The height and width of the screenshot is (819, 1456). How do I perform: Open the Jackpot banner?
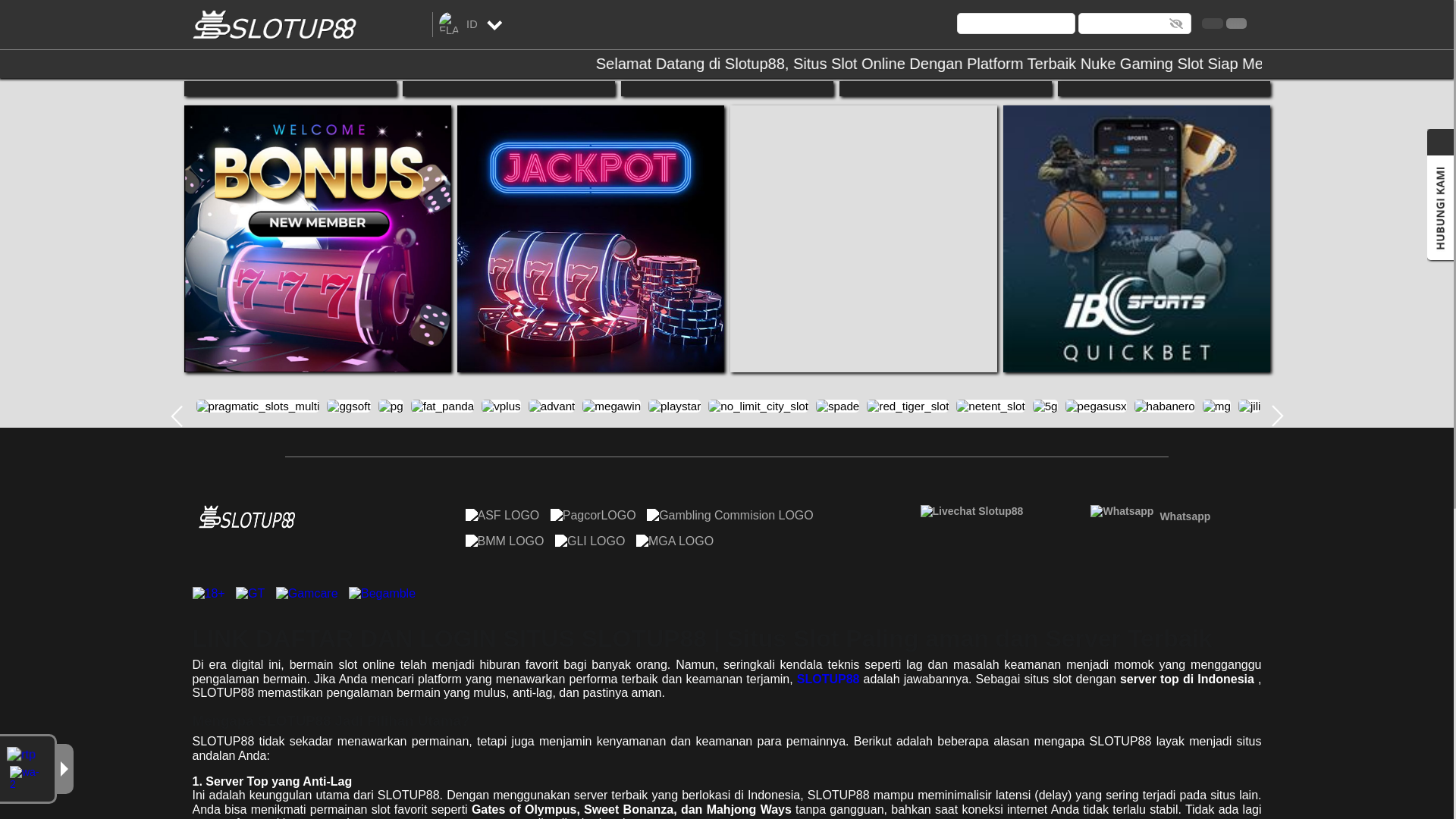[x=591, y=239]
